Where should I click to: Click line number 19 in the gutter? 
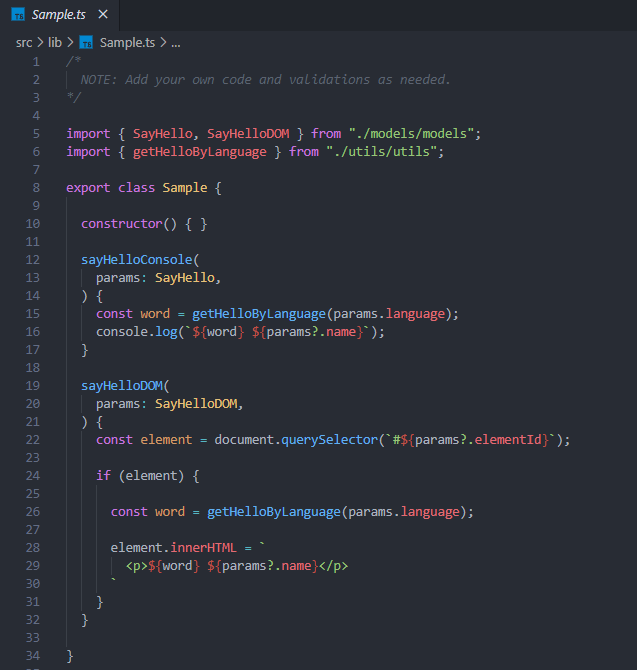tap(33, 385)
